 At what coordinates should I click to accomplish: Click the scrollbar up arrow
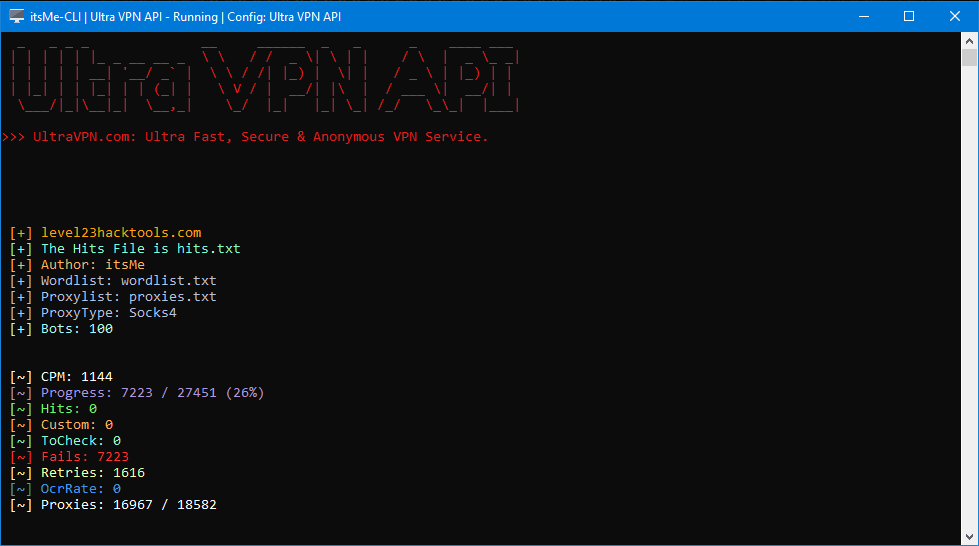click(969, 41)
